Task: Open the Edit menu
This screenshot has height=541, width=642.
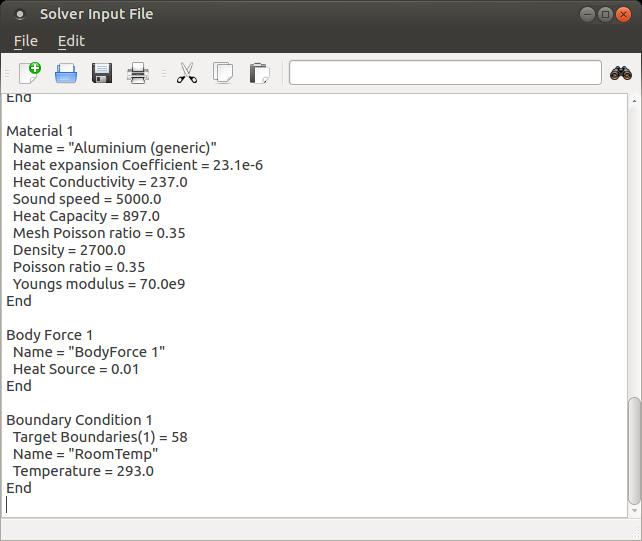Action: (x=71, y=41)
